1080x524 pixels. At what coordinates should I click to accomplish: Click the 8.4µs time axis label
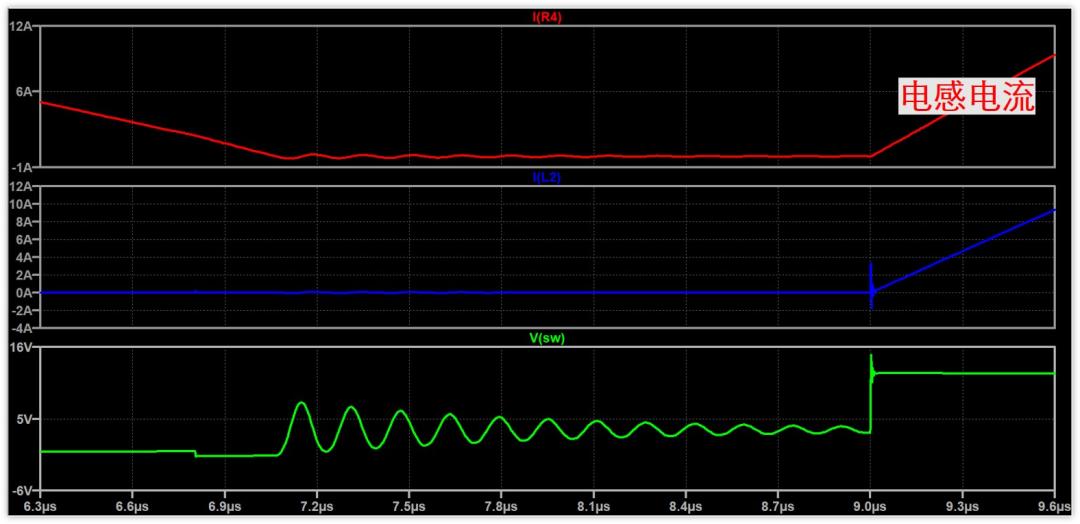click(686, 506)
